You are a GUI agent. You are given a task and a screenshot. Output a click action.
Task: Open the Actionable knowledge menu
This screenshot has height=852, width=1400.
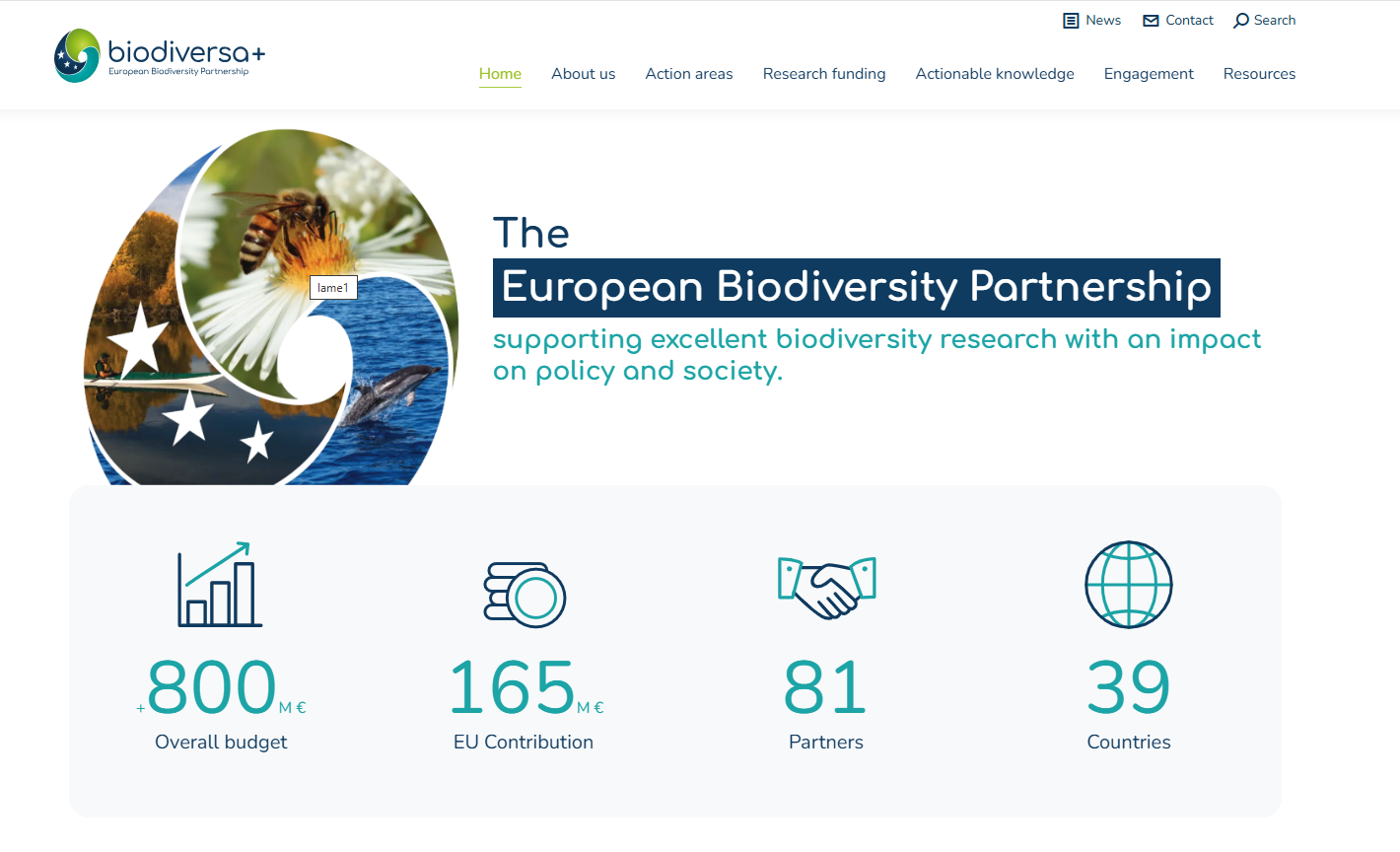(995, 74)
